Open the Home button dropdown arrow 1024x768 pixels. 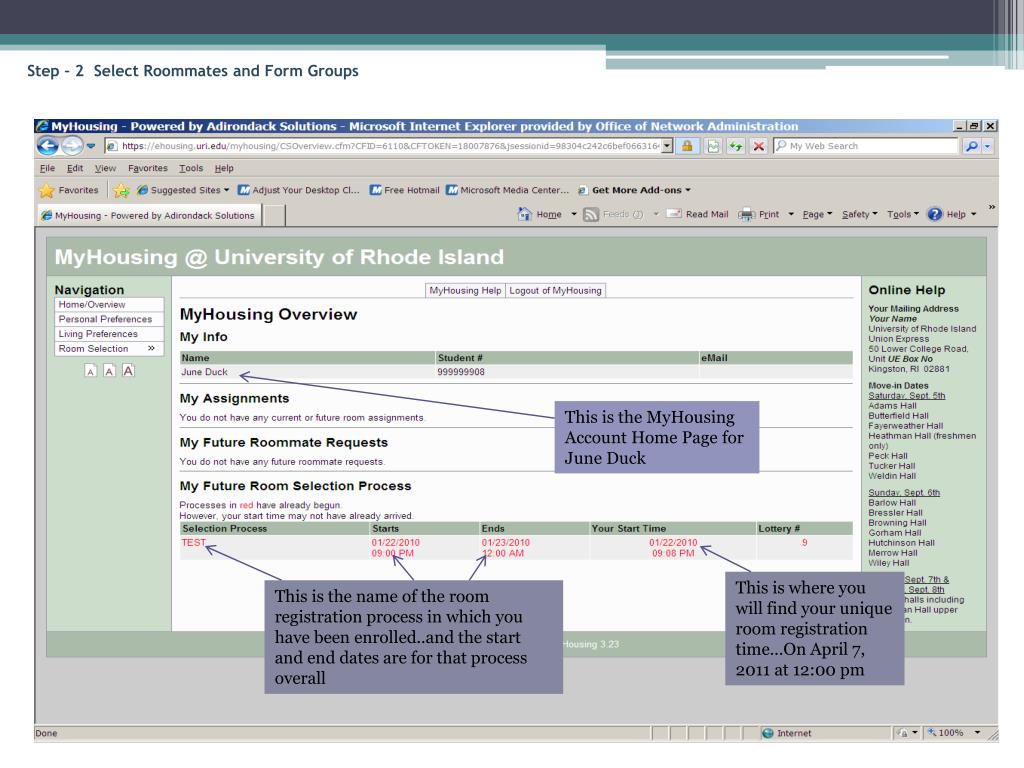pos(574,214)
